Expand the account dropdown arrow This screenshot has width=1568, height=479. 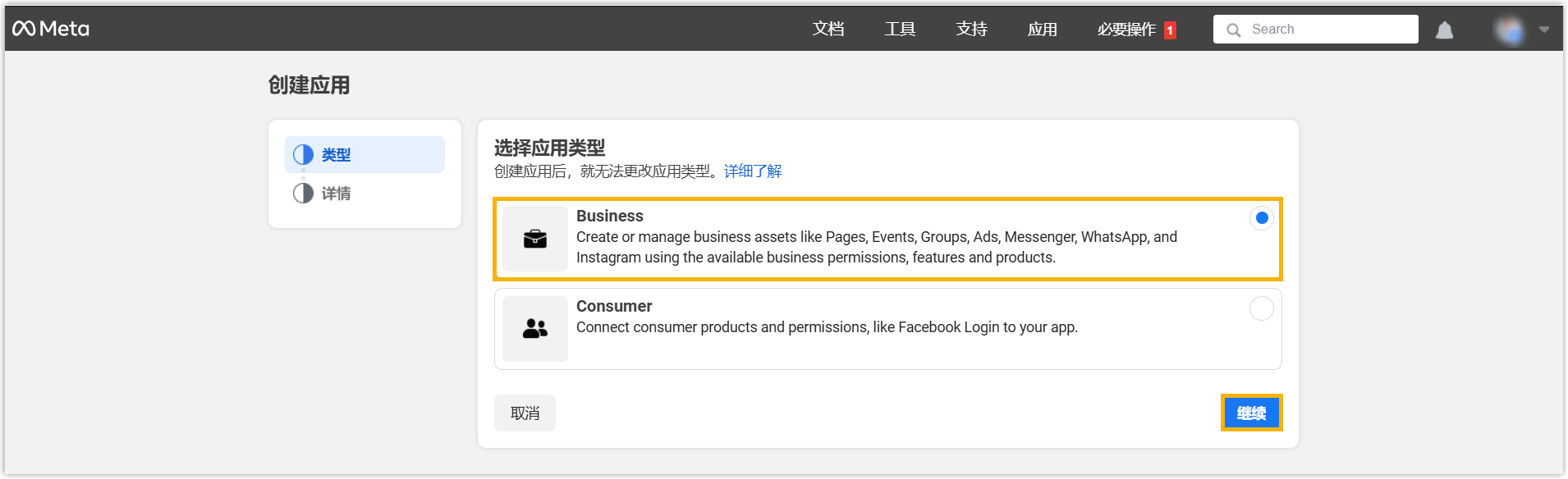tap(1544, 30)
